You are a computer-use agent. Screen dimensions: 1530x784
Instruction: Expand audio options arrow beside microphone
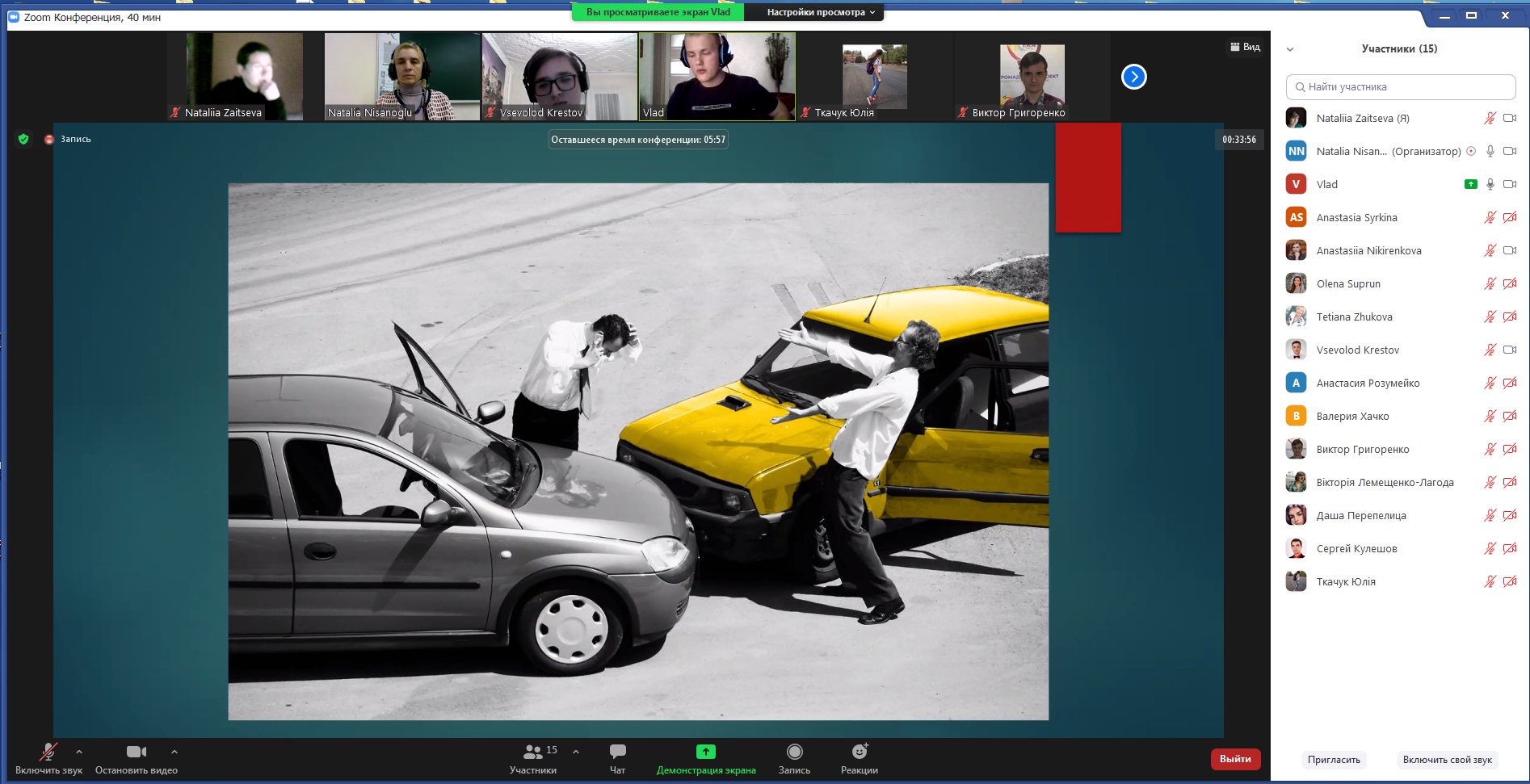pyautogui.click(x=79, y=752)
